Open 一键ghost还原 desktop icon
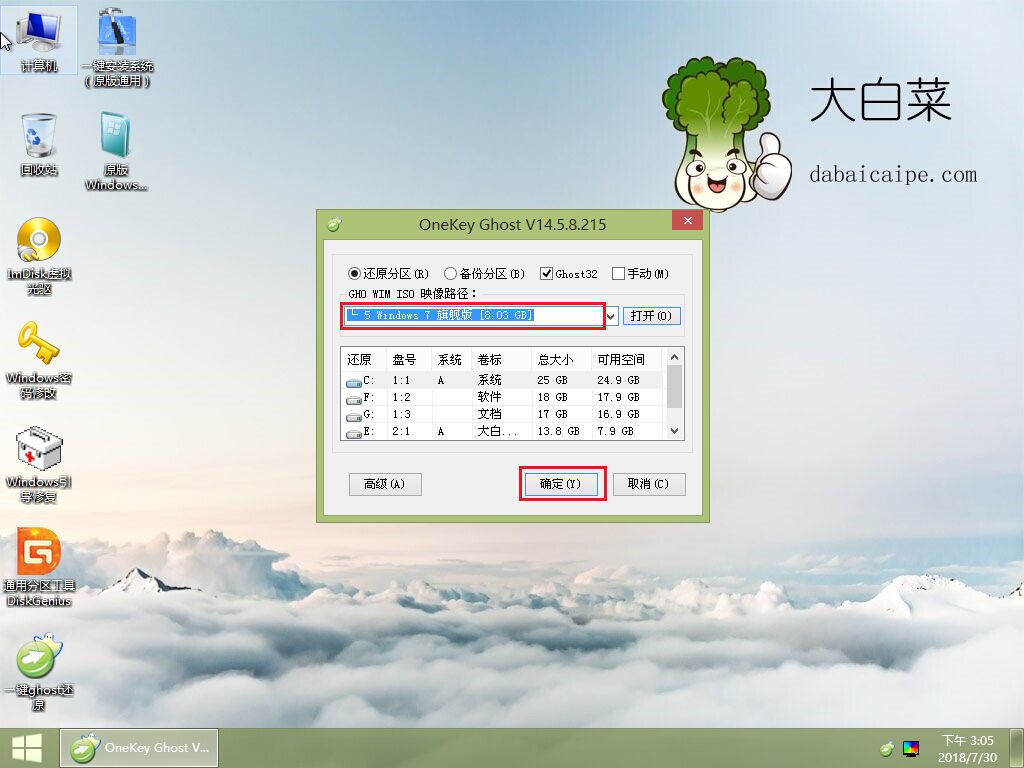Viewport: 1024px width, 768px height. [39, 658]
